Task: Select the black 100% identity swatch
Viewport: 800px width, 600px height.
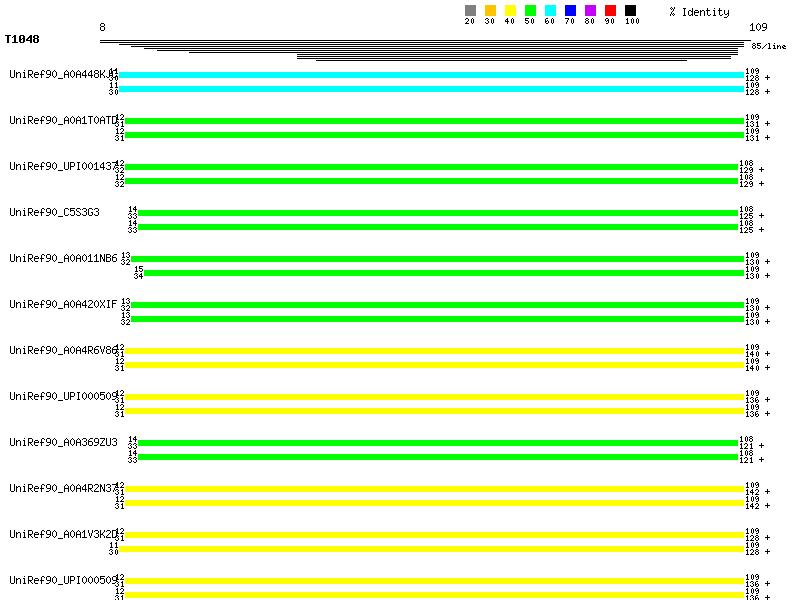Action: tap(630, 11)
